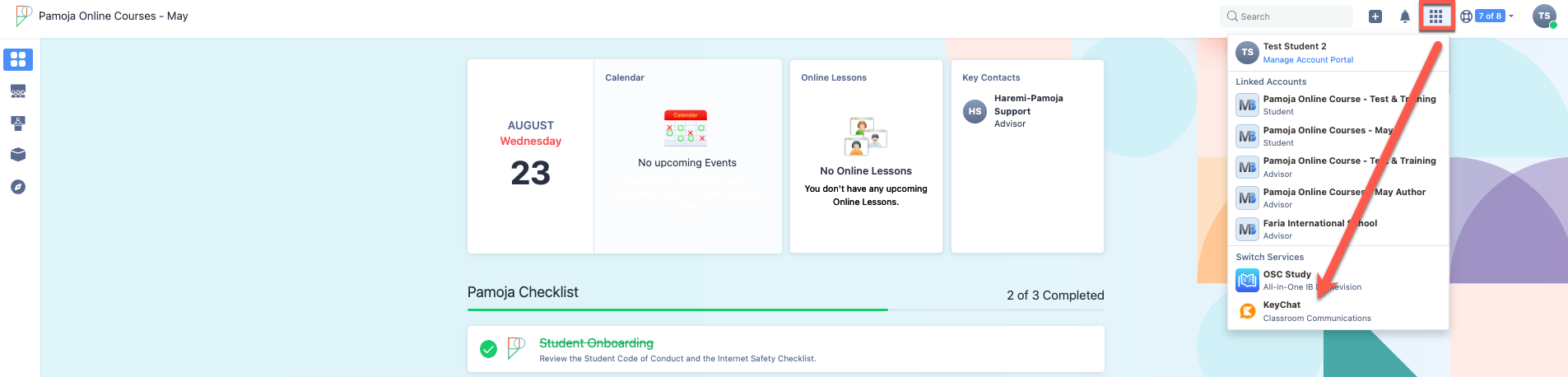Open the notifications bell
Image resolution: width=1568 pixels, height=377 pixels.
click(x=1405, y=16)
